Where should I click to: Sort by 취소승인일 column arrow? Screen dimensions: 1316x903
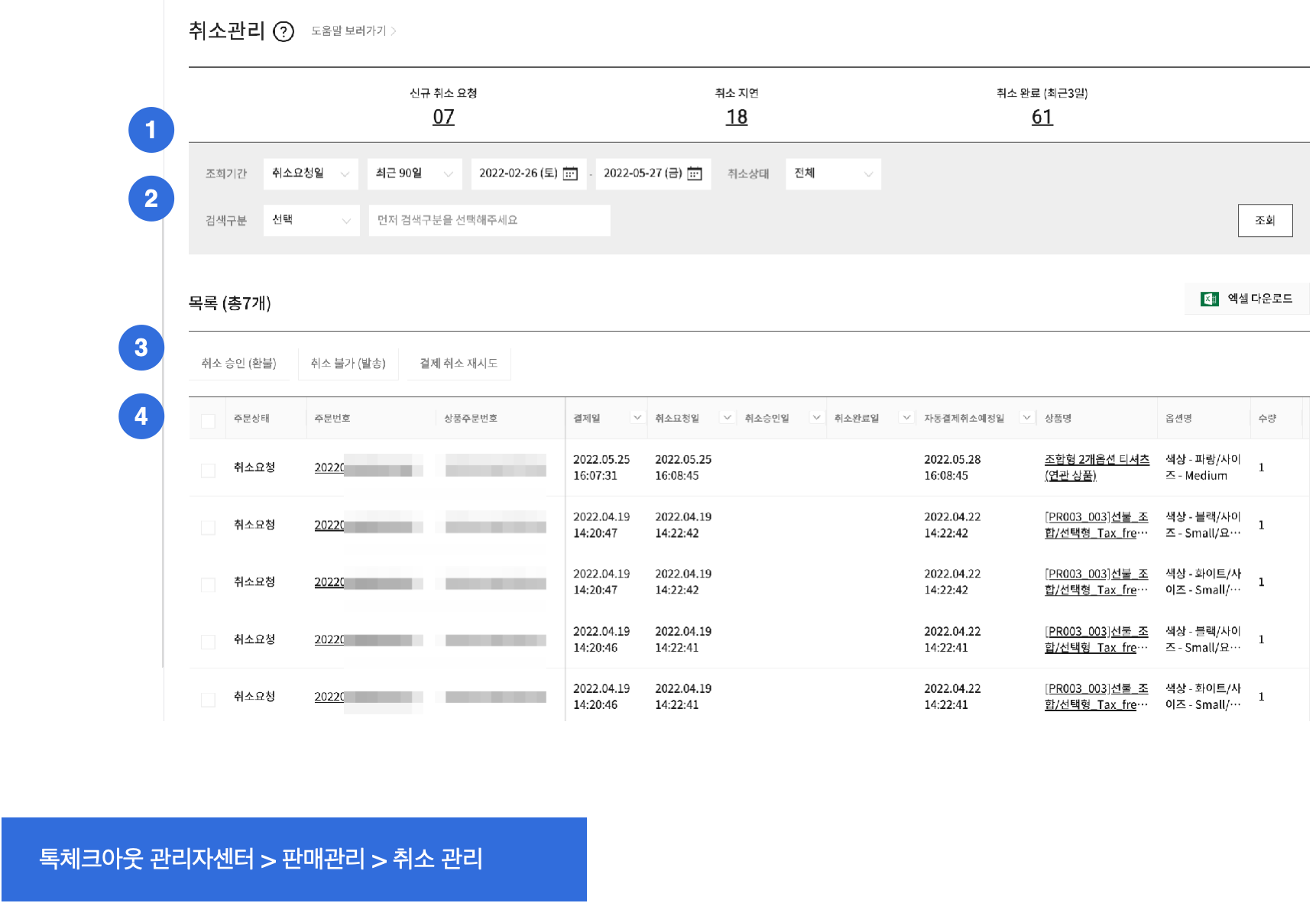coord(816,418)
